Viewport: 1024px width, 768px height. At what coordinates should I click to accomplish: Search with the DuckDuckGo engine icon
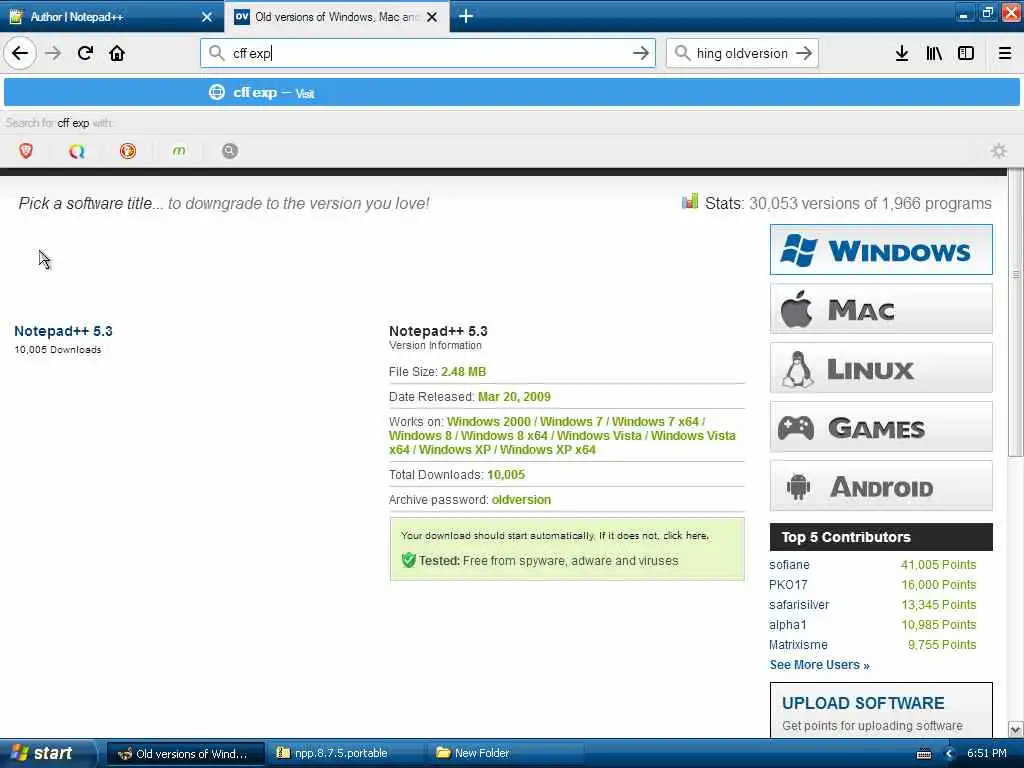pyautogui.click(x=128, y=152)
